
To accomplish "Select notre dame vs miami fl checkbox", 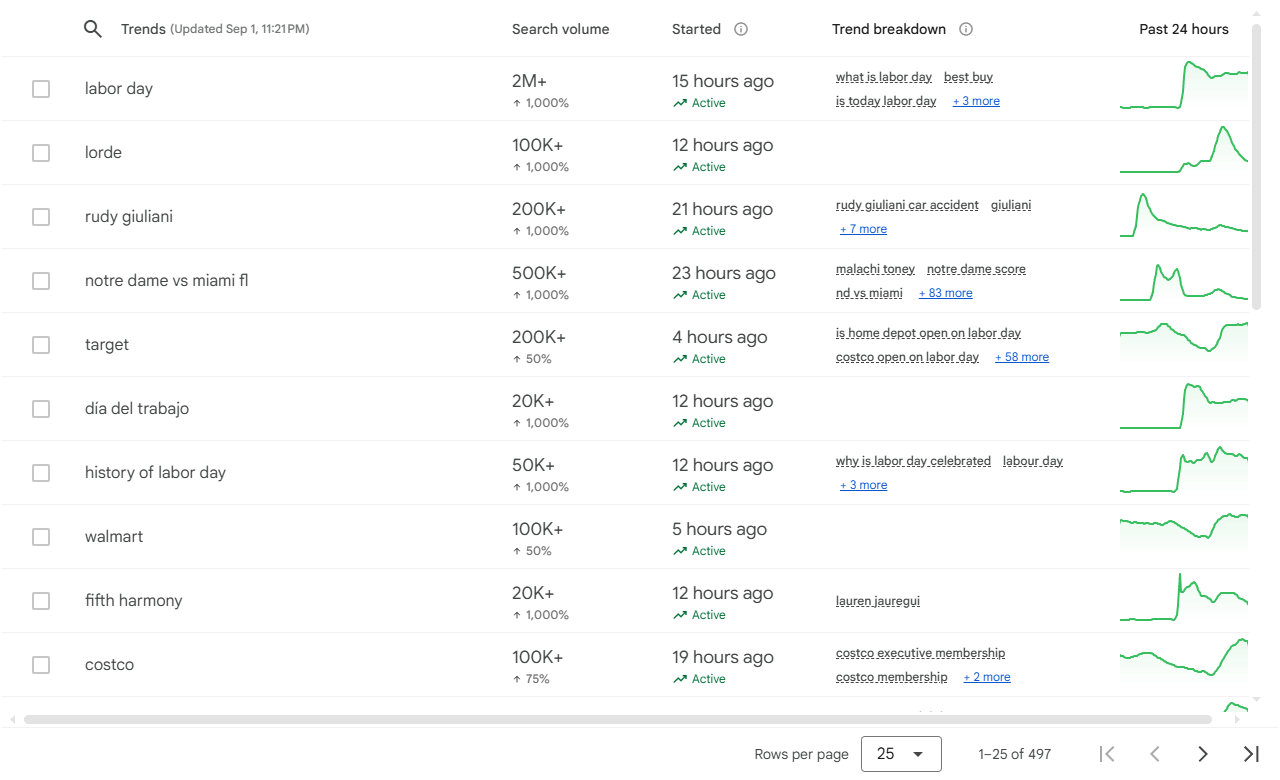I will [x=41, y=281].
